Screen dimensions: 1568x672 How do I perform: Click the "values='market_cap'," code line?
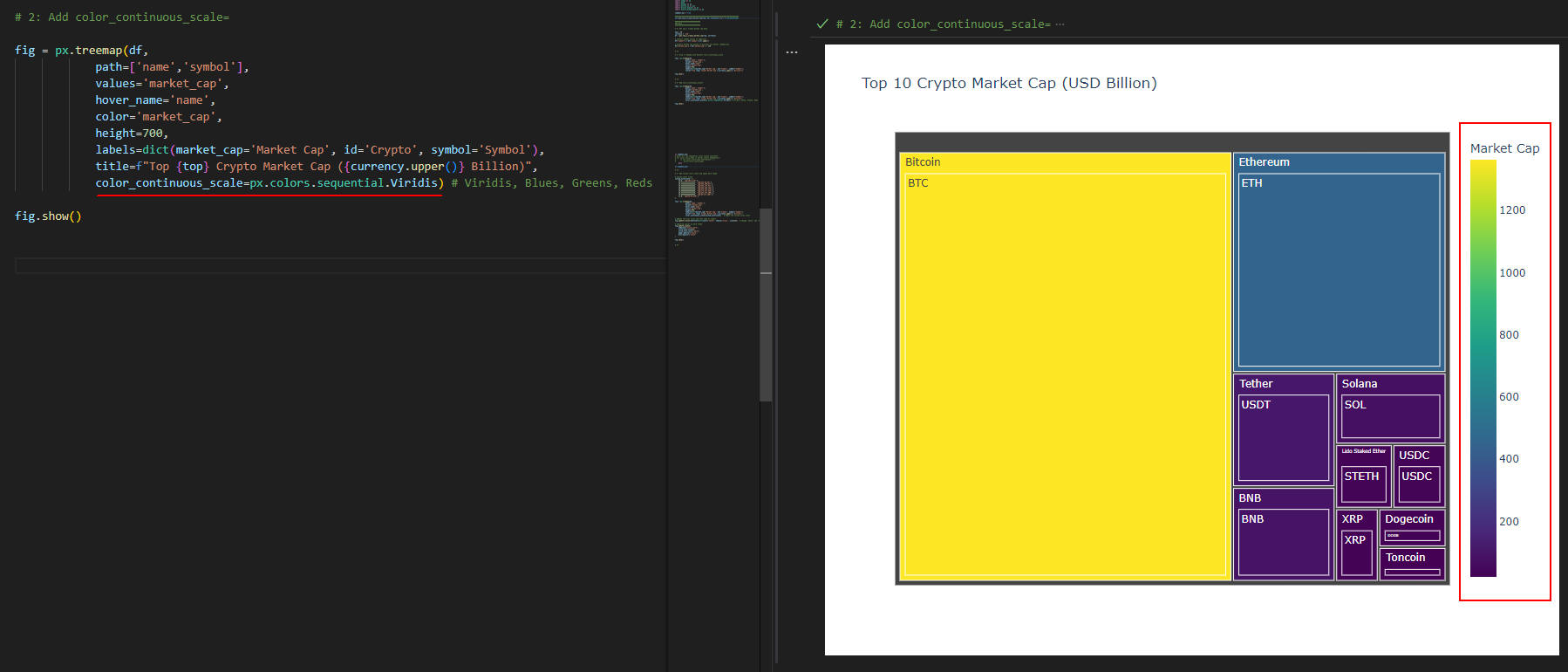pyautogui.click(x=162, y=84)
